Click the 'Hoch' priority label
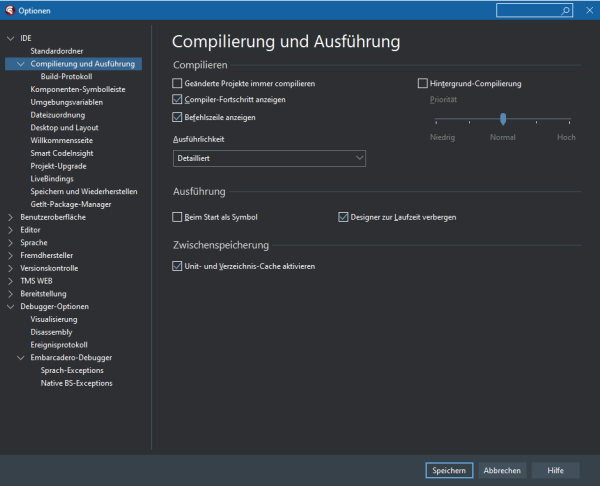This screenshot has width=600, height=486. tap(566, 137)
